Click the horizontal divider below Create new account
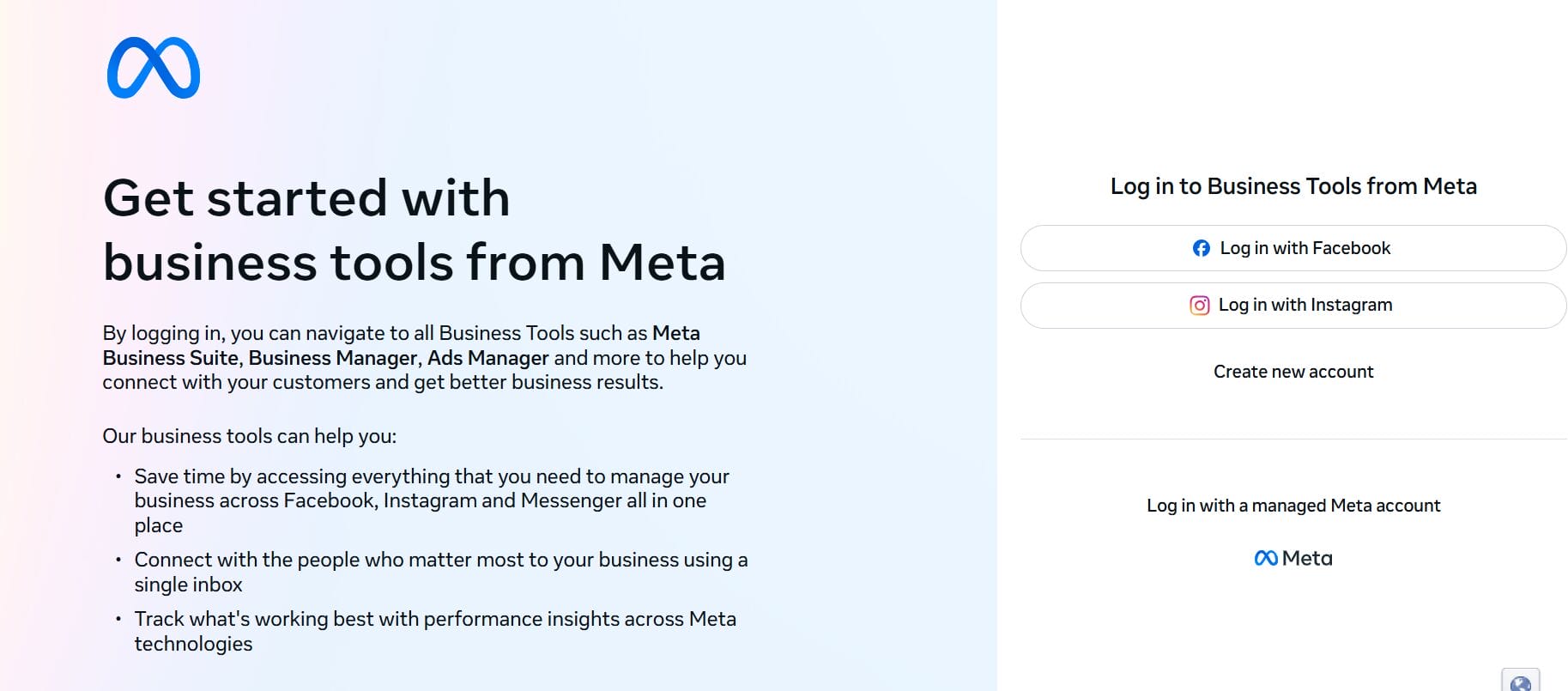The width and height of the screenshot is (1568, 691). click(x=1293, y=439)
